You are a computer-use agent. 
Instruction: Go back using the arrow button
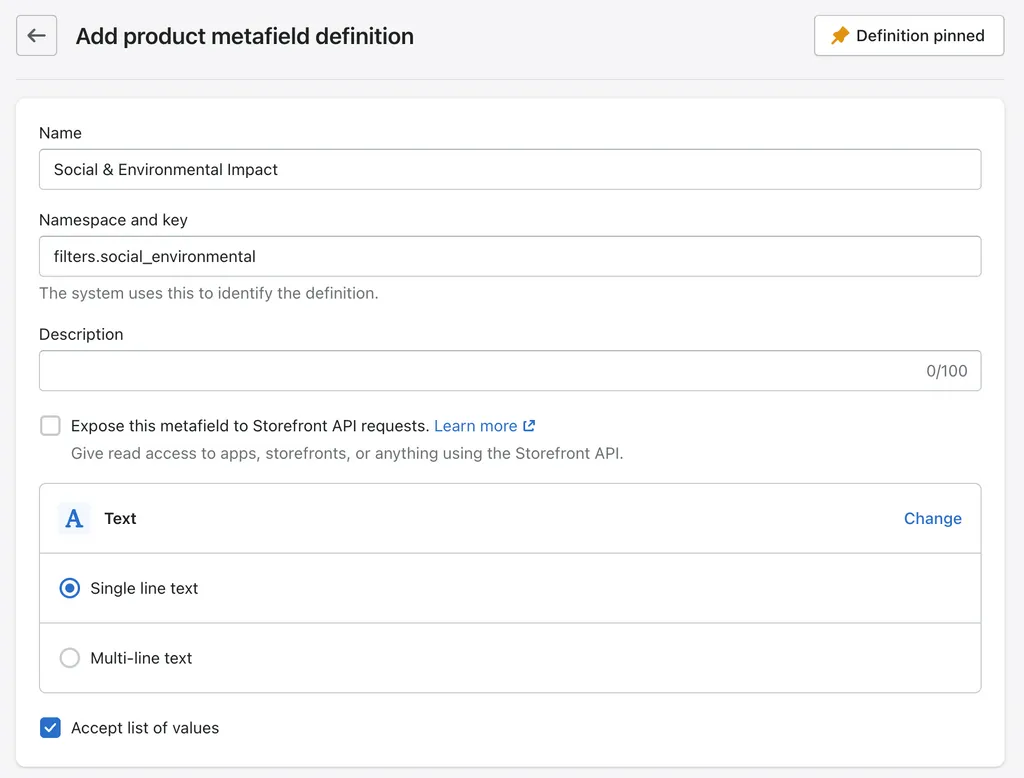pos(37,36)
